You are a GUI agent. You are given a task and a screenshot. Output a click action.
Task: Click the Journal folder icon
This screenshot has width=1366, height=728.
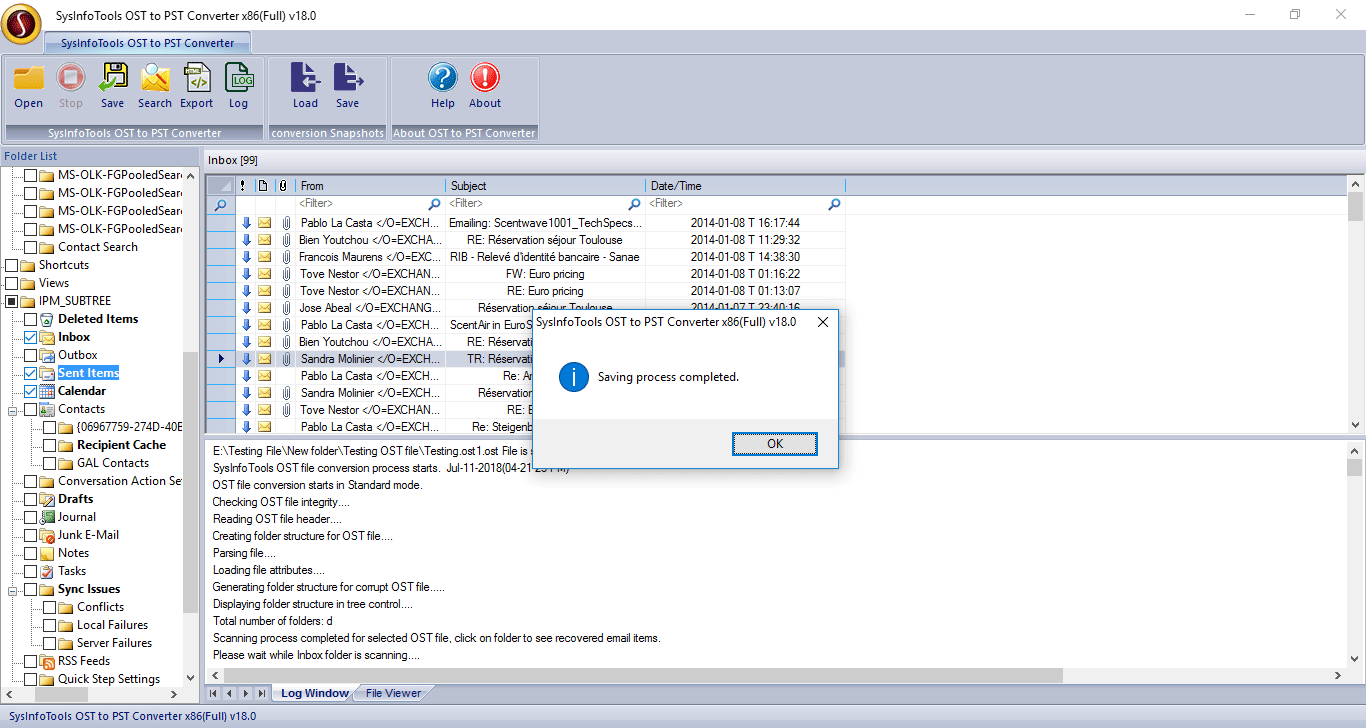[x=47, y=517]
